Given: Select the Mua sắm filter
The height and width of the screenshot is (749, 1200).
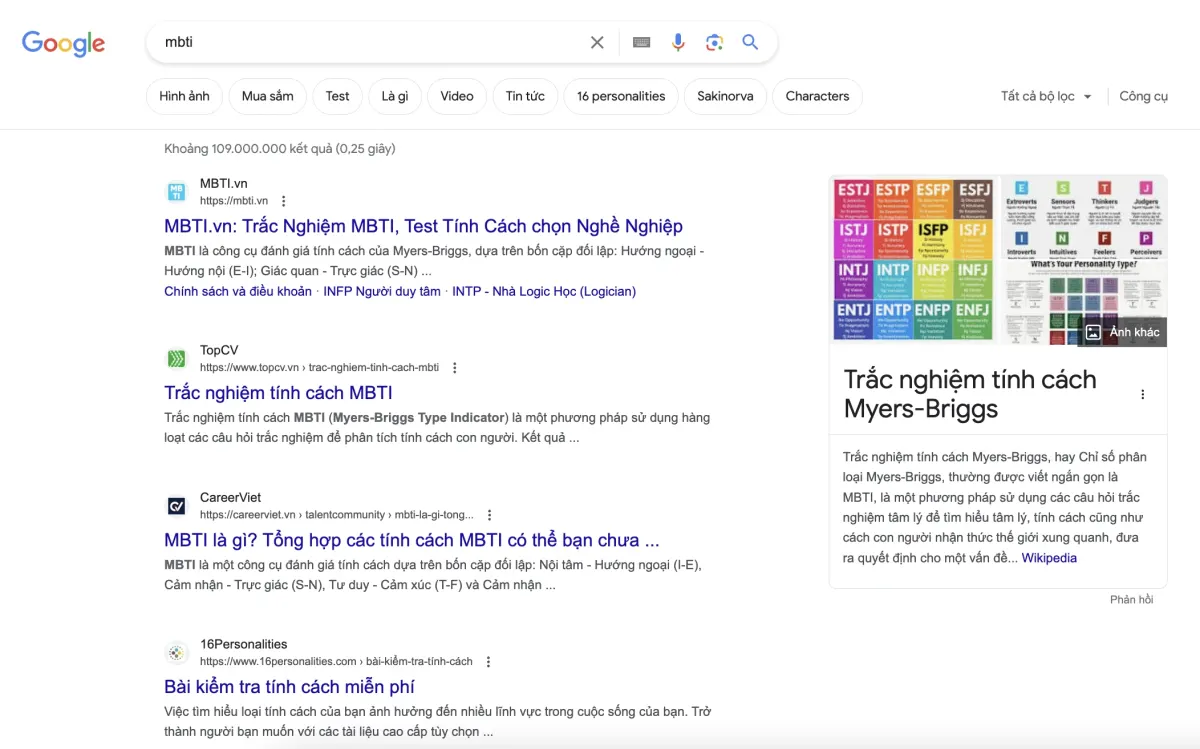Looking at the screenshot, I should coord(268,96).
